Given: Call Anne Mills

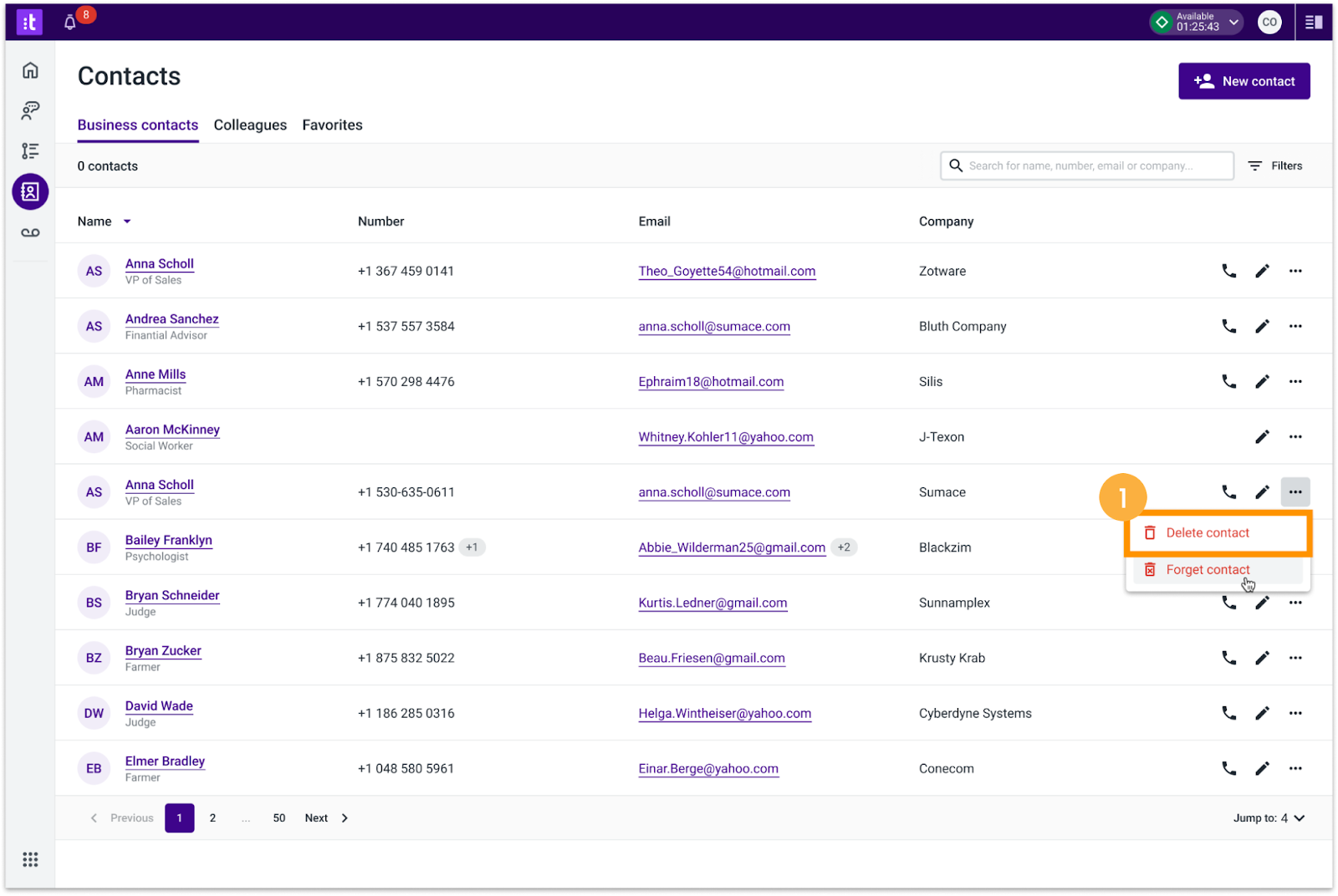Looking at the screenshot, I should 1228,381.
